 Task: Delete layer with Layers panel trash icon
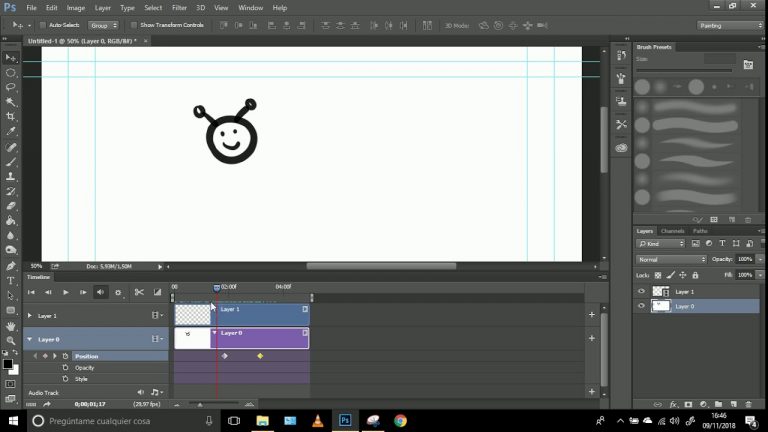point(748,404)
